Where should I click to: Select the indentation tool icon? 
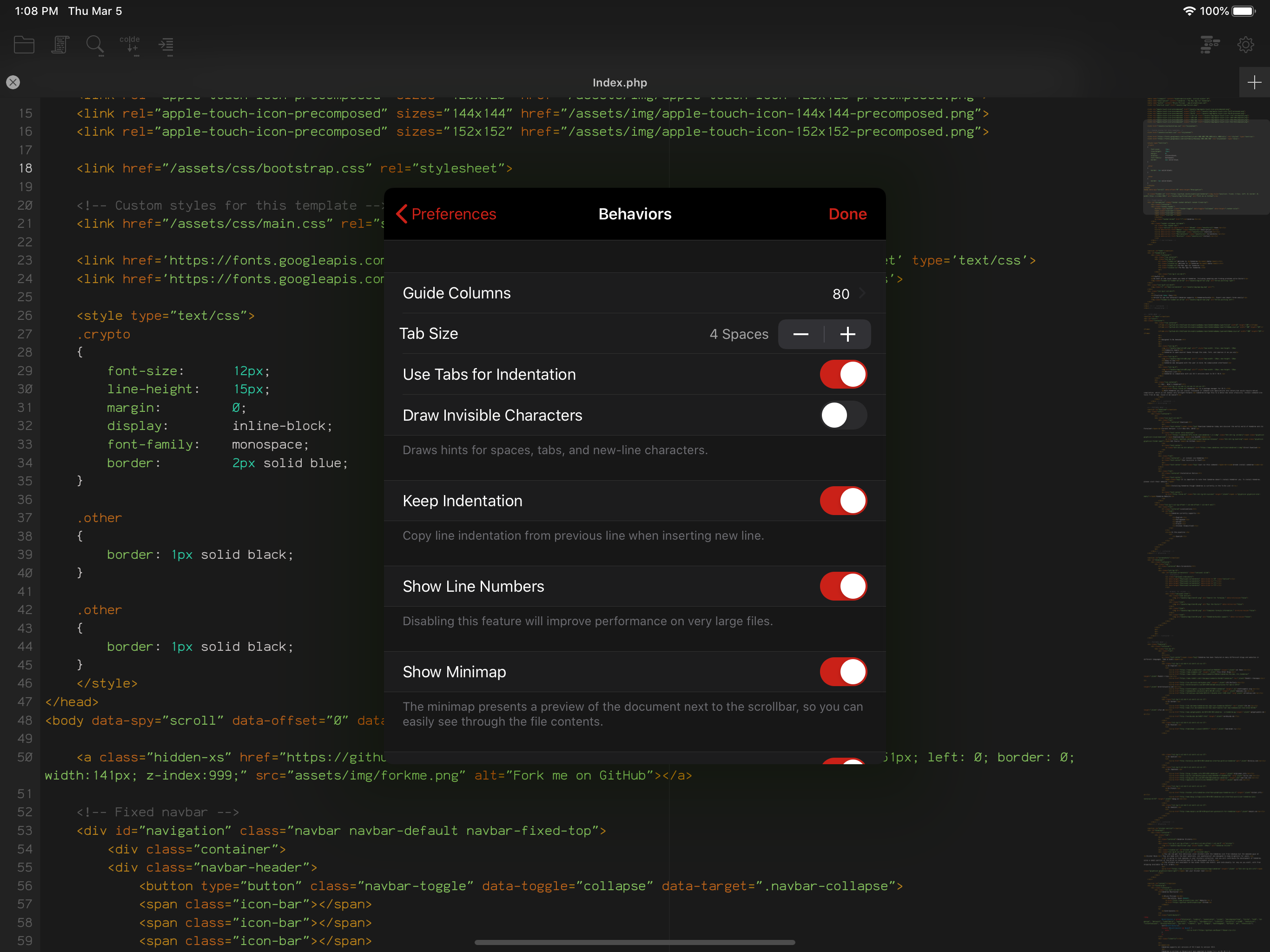[x=166, y=45]
